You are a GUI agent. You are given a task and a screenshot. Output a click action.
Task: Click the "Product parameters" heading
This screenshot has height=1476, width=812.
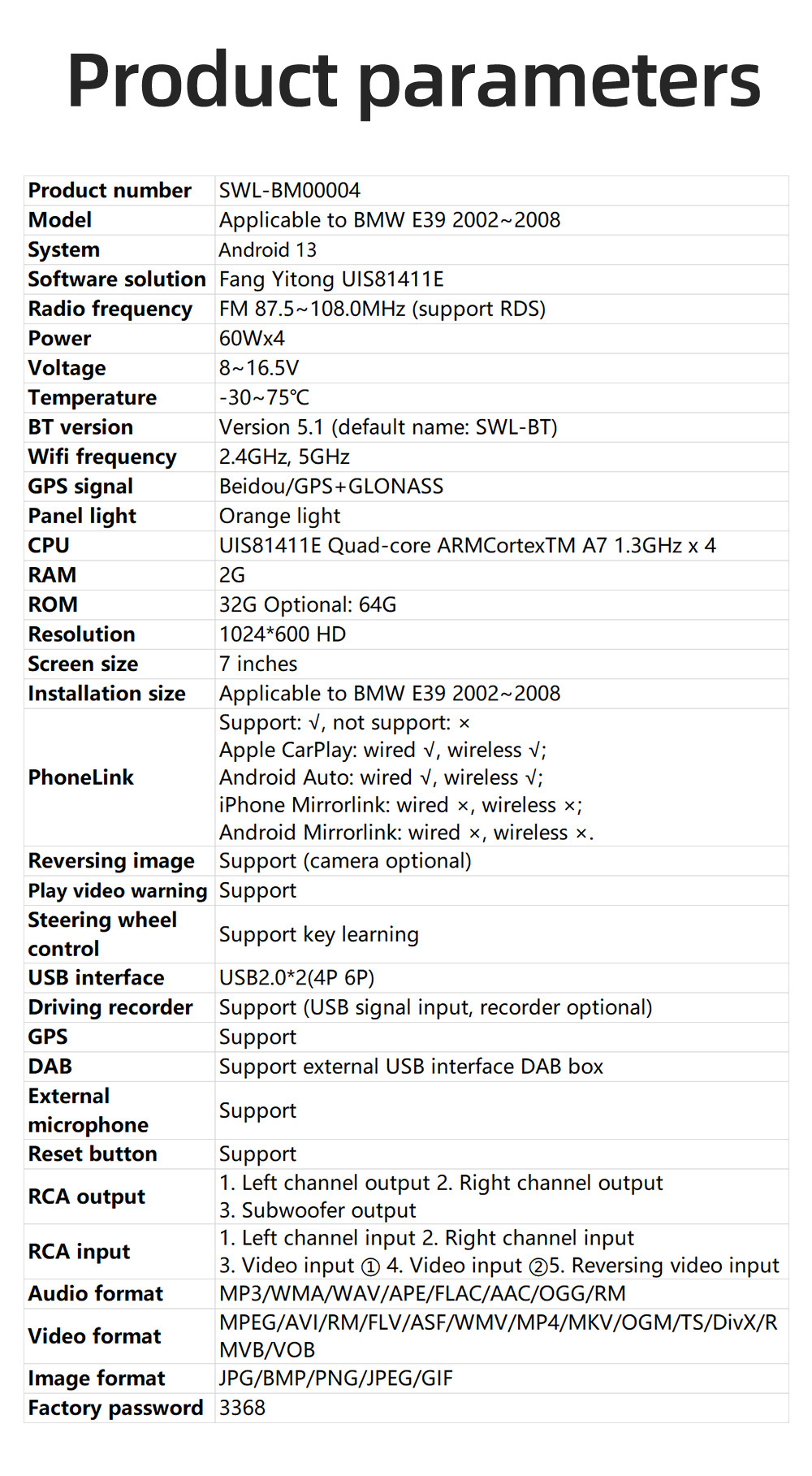pyautogui.click(x=414, y=81)
